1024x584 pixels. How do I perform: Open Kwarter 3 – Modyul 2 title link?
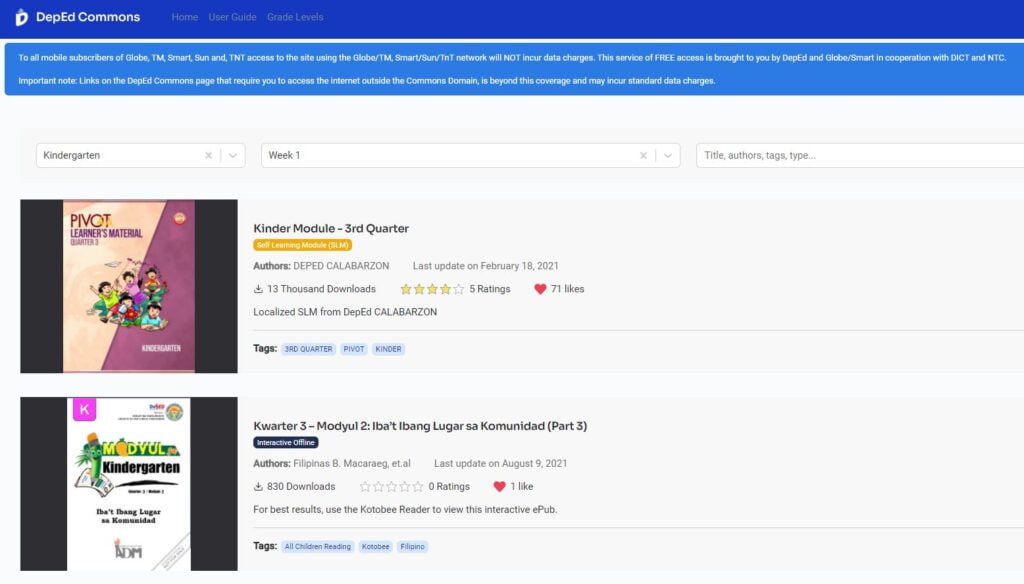click(x=420, y=426)
